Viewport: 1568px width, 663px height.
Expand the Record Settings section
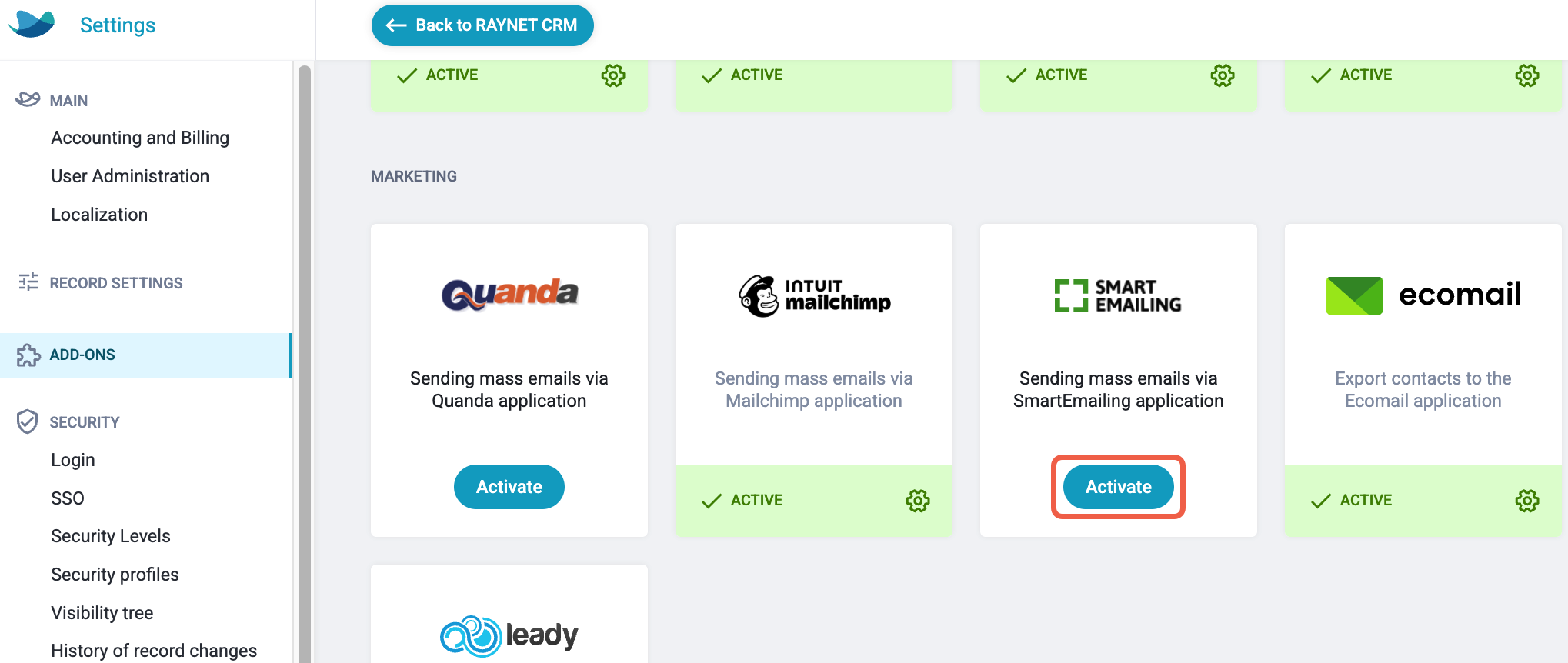coord(116,283)
